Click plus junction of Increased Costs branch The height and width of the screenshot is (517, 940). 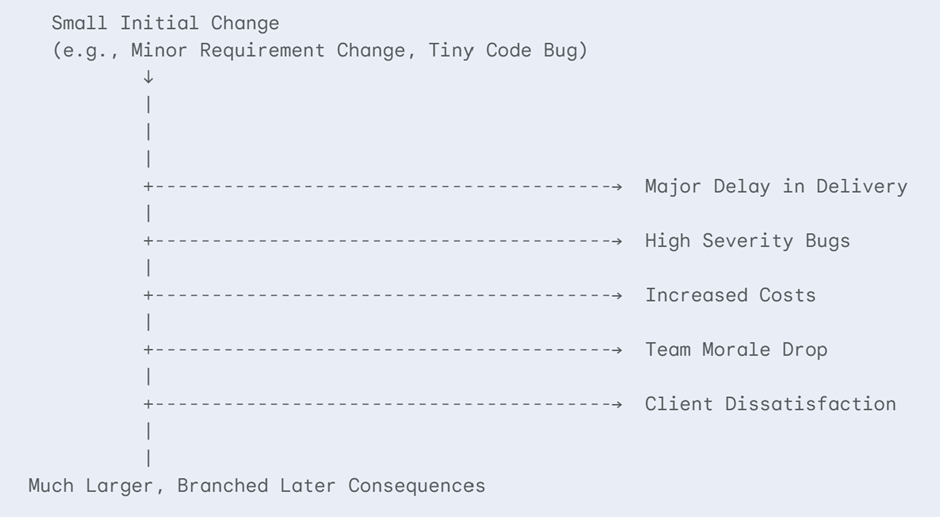(148, 295)
